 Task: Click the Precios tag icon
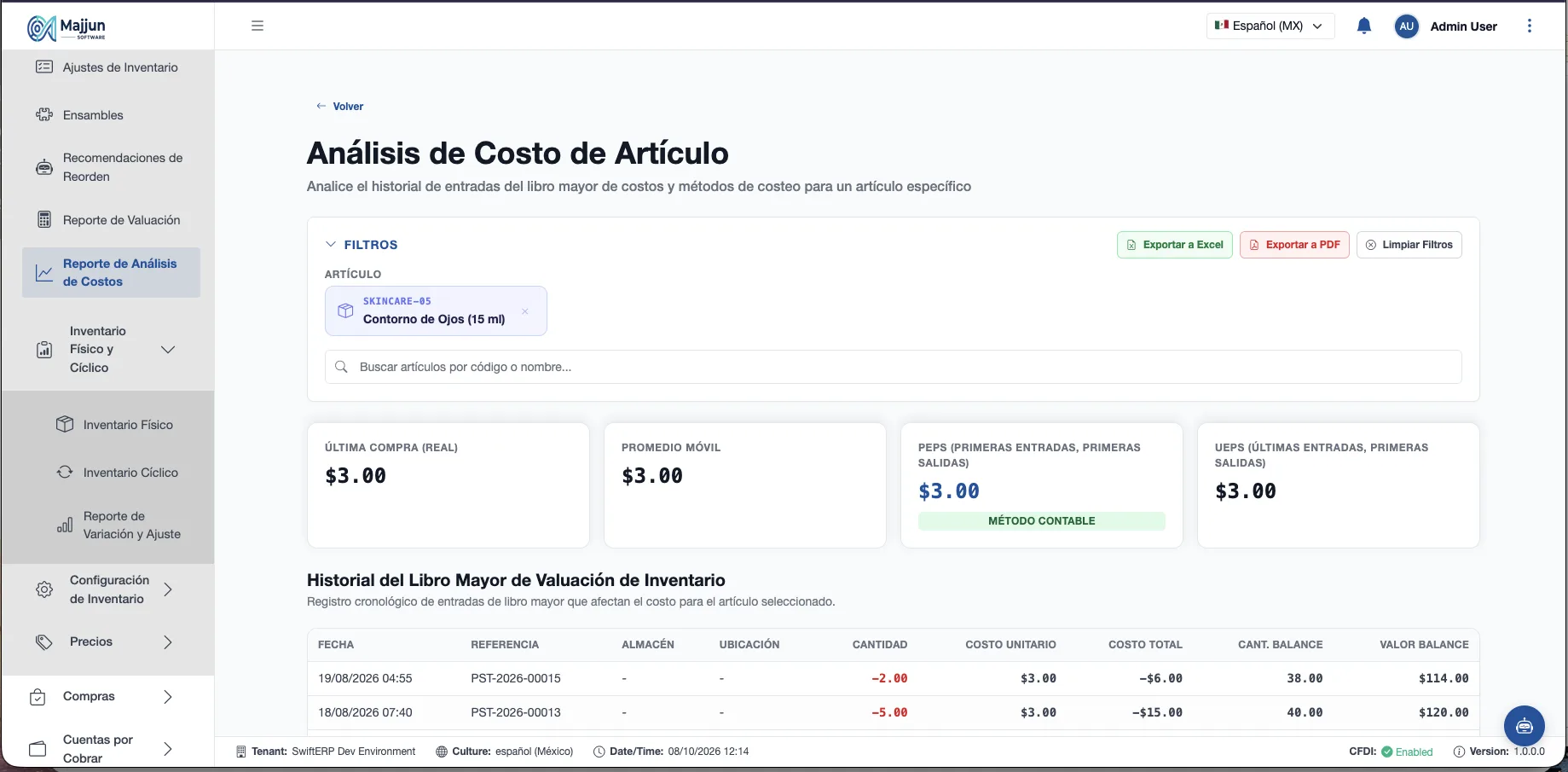click(x=44, y=641)
